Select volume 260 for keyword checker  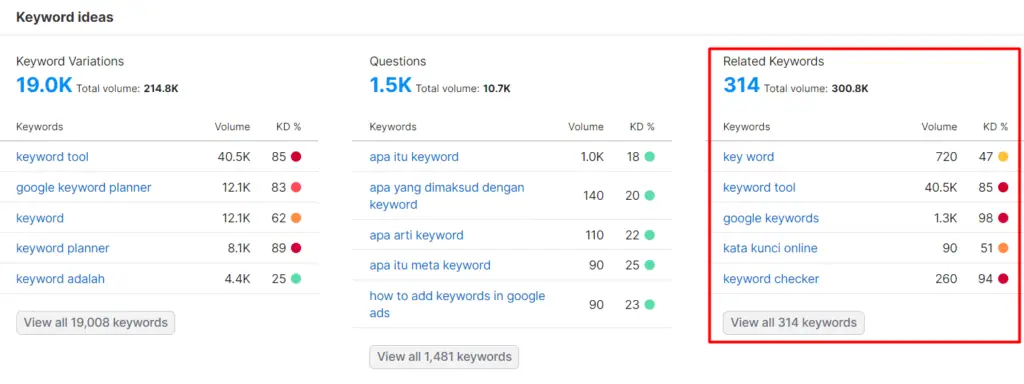tap(946, 279)
